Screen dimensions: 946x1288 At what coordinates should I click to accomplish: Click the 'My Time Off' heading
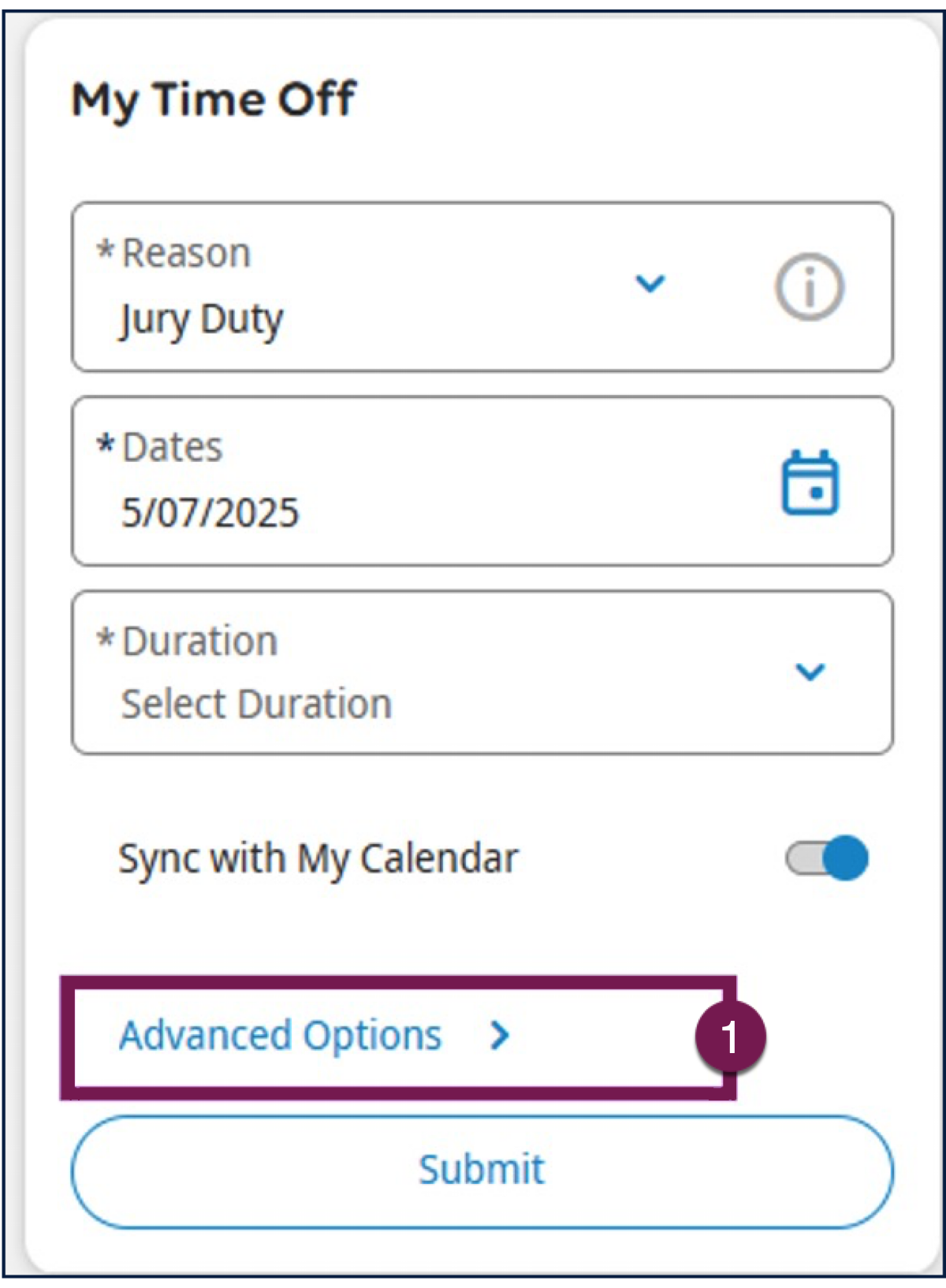(214, 100)
